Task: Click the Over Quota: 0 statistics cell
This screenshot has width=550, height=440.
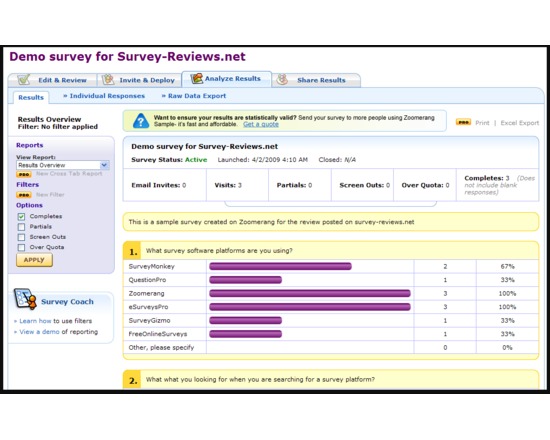Action: click(x=425, y=185)
